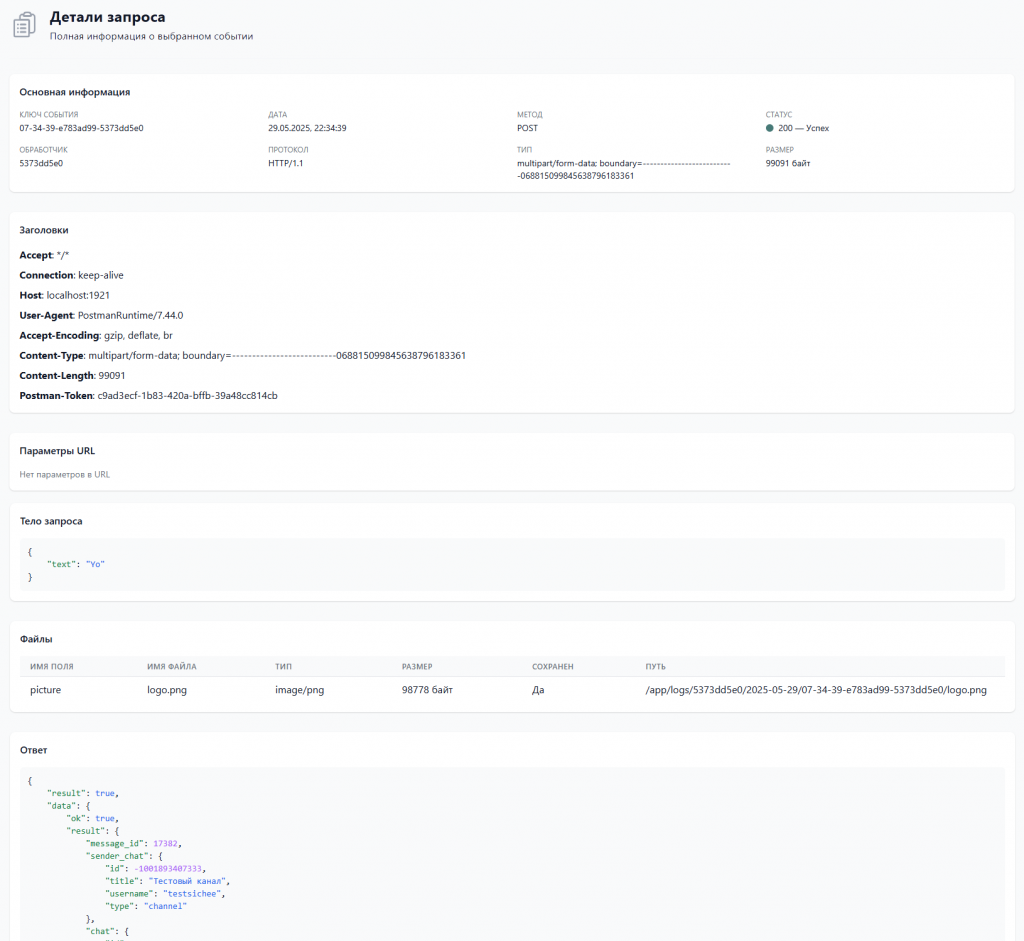This screenshot has width=1024, height=941.
Task: Open the saved file path /app/logs/…/logo.png
Action: click(x=816, y=690)
